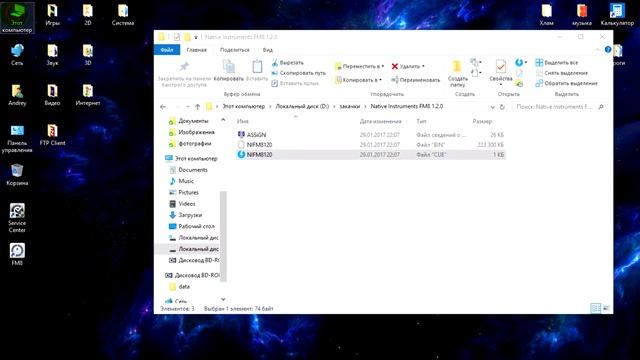Viewport: 640px width, 360px height.
Task: Switch to the Вид ribbon tab
Action: 268,50
